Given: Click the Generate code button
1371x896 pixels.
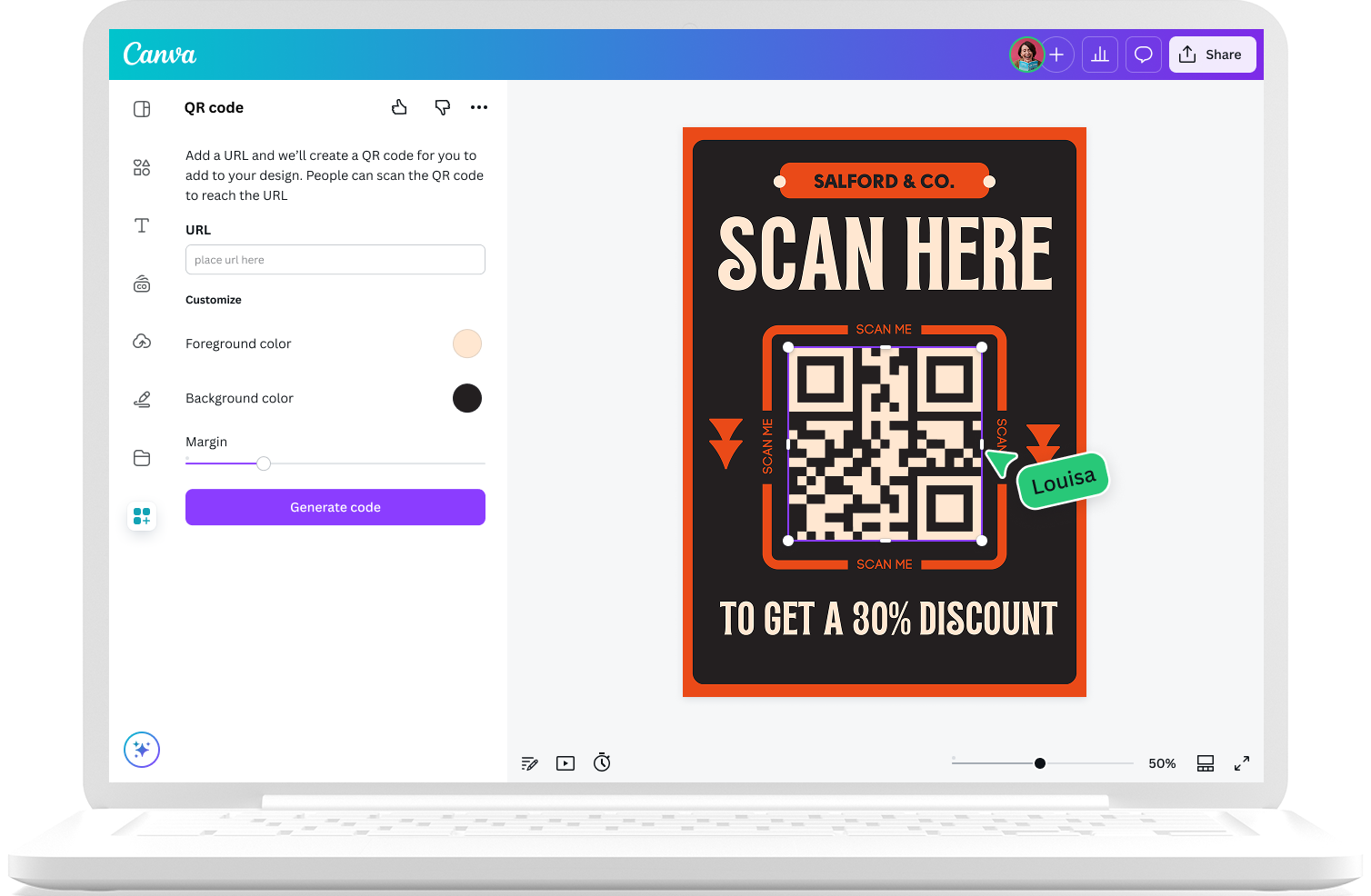Looking at the screenshot, I should (x=335, y=507).
